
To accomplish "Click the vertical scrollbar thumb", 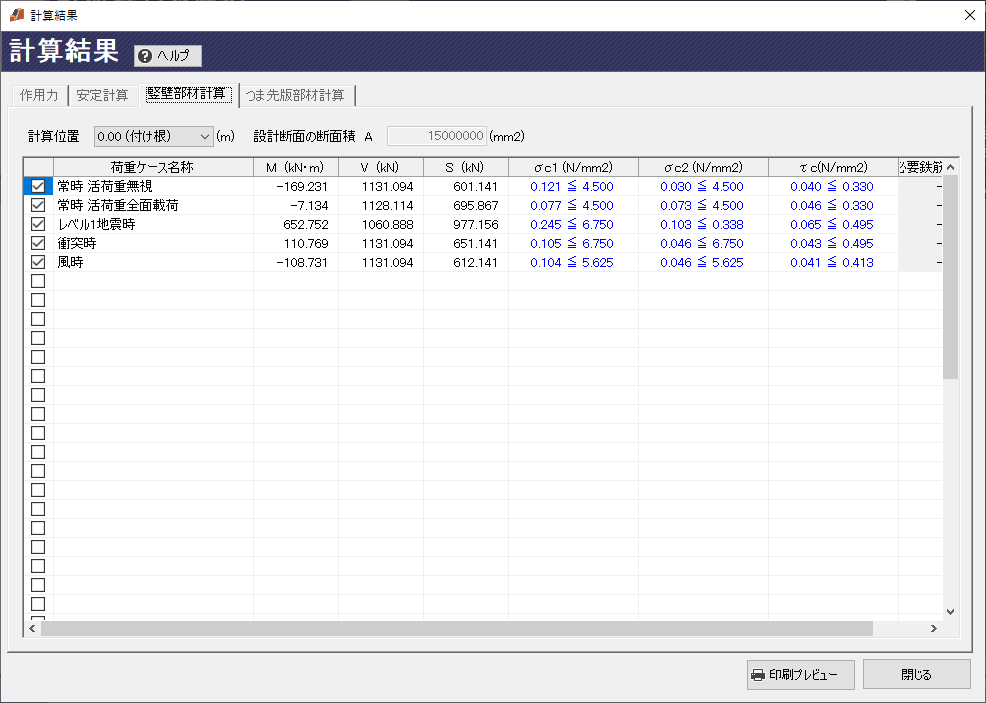I will pyautogui.click(x=951, y=277).
